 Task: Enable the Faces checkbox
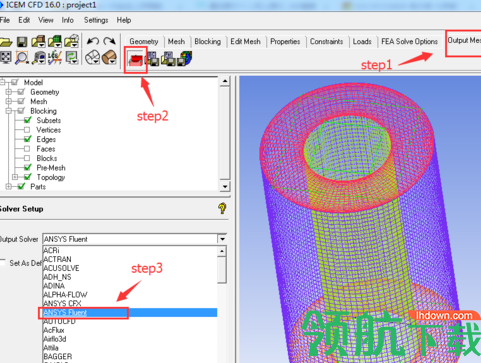[27, 149]
